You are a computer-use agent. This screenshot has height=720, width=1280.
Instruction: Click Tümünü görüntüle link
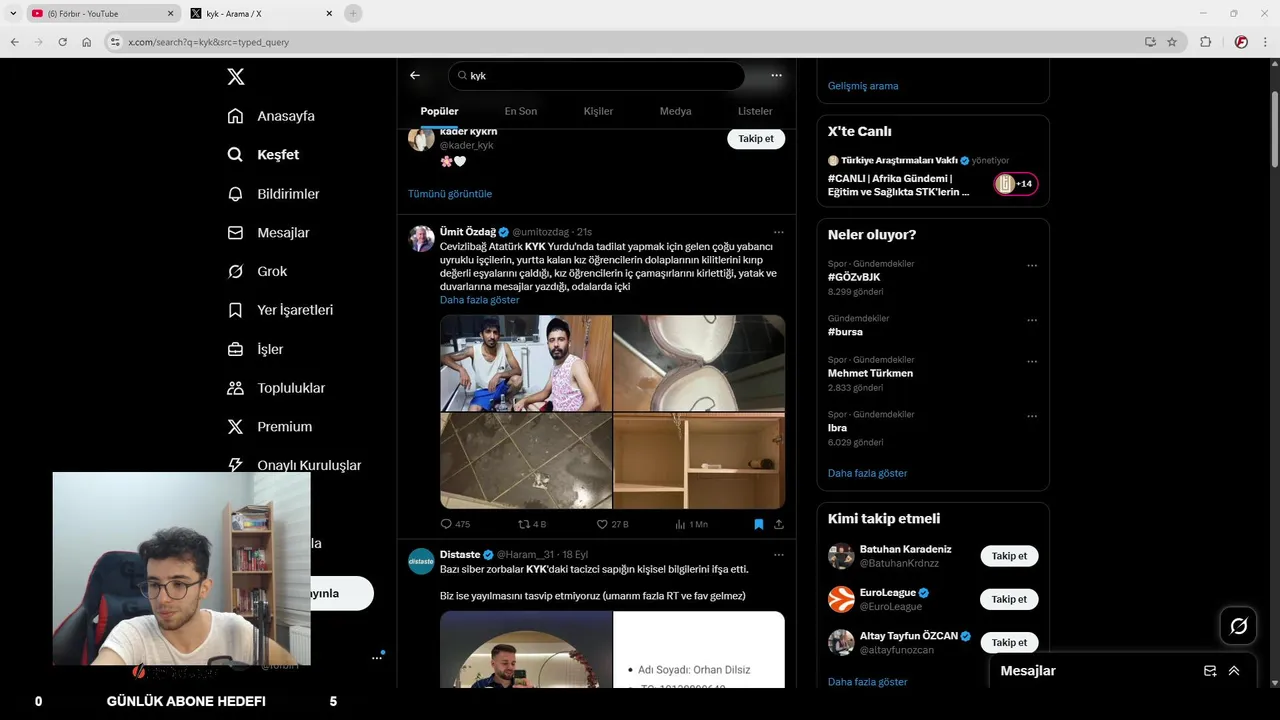[x=450, y=194]
